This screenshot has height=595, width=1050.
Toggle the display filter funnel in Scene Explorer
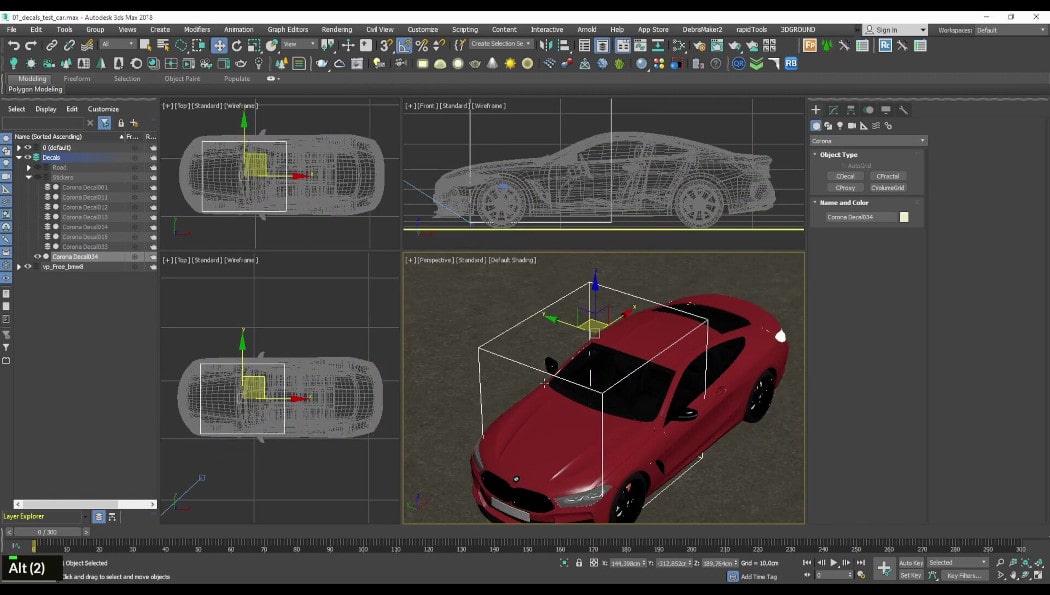pos(104,122)
